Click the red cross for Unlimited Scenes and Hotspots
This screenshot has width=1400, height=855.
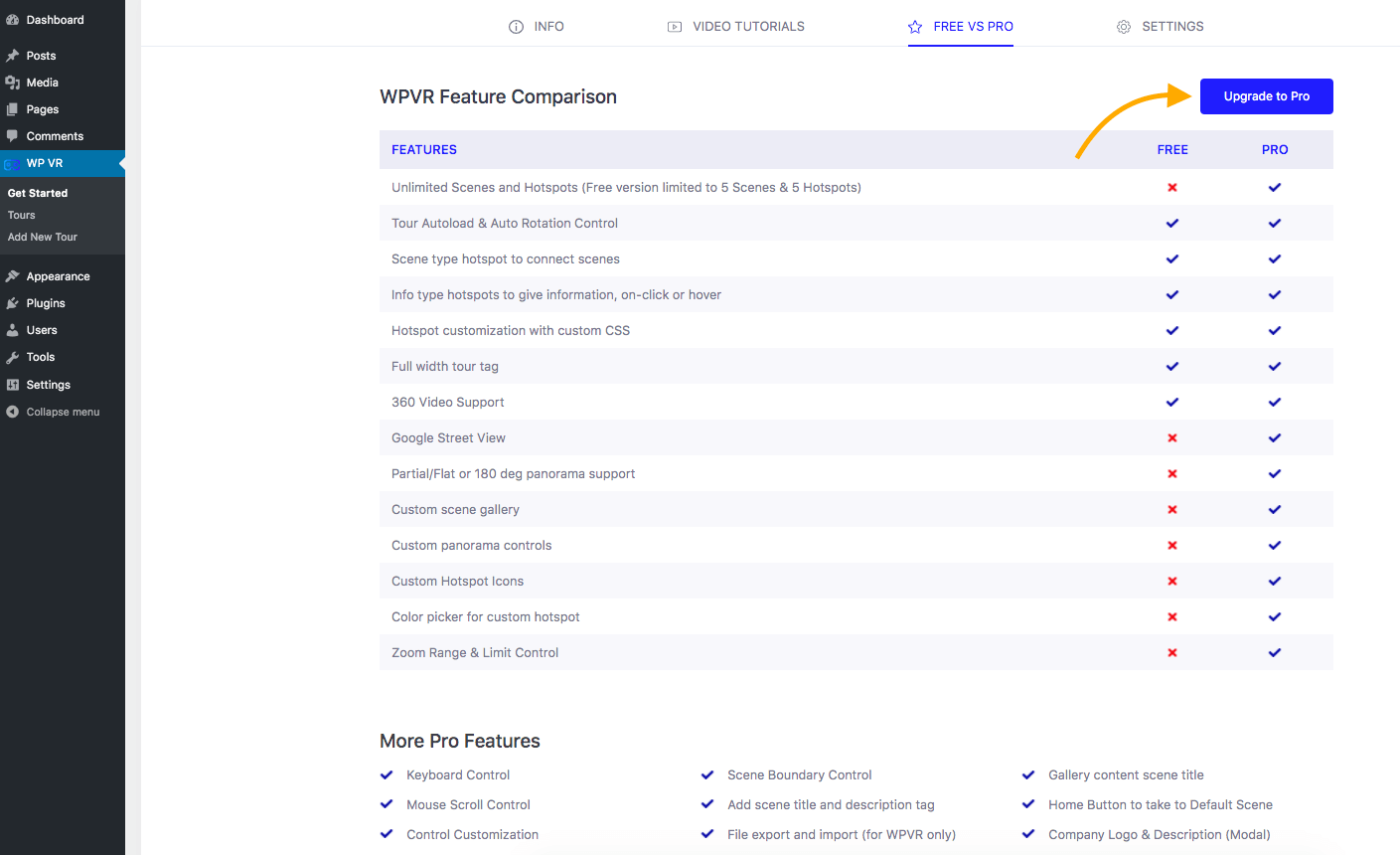tap(1172, 187)
